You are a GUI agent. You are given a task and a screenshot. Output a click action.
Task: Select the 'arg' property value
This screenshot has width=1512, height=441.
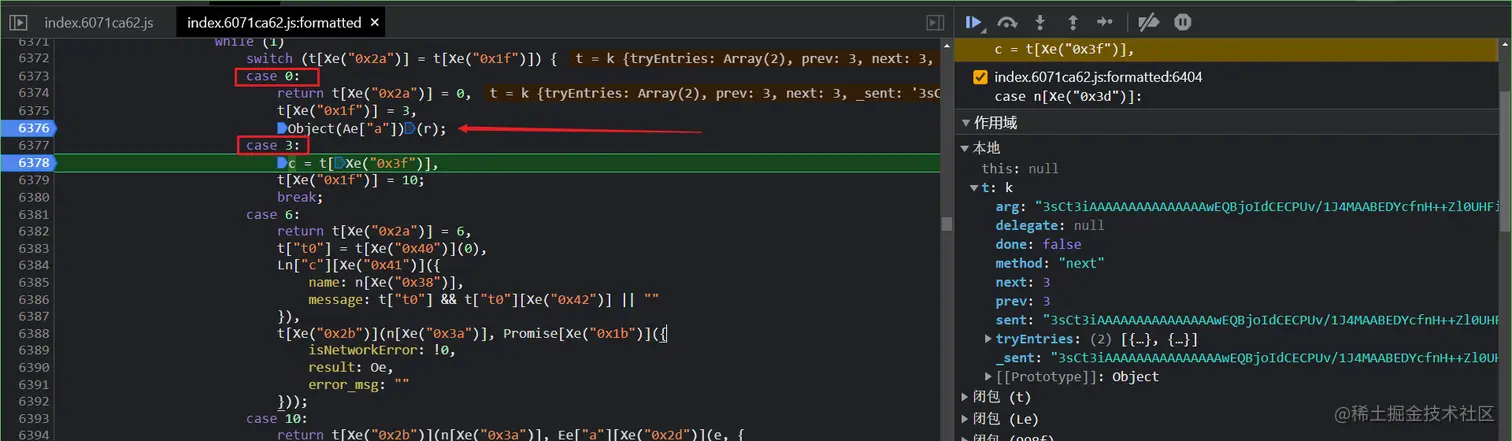(1267, 206)
